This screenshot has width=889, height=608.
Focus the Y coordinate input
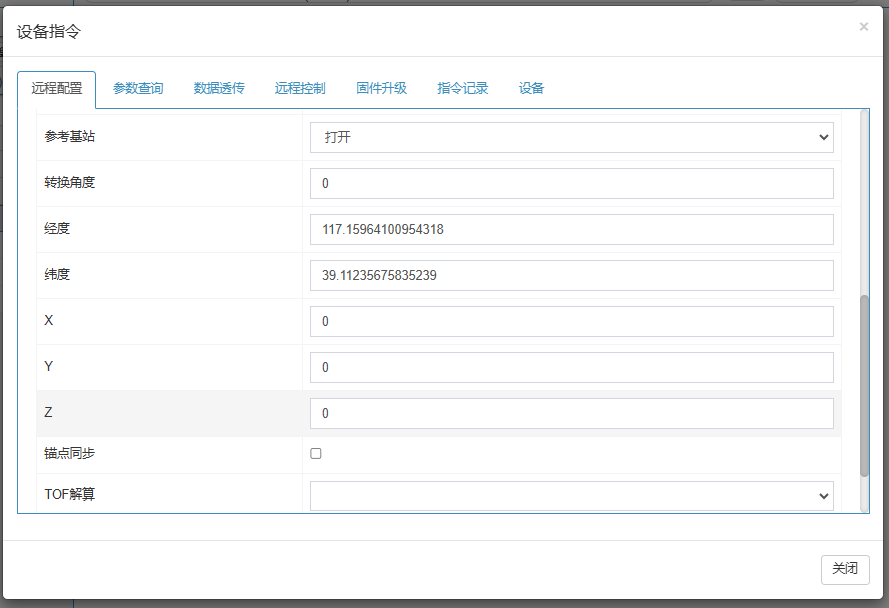pyautogui.click(x=571, y=367)
